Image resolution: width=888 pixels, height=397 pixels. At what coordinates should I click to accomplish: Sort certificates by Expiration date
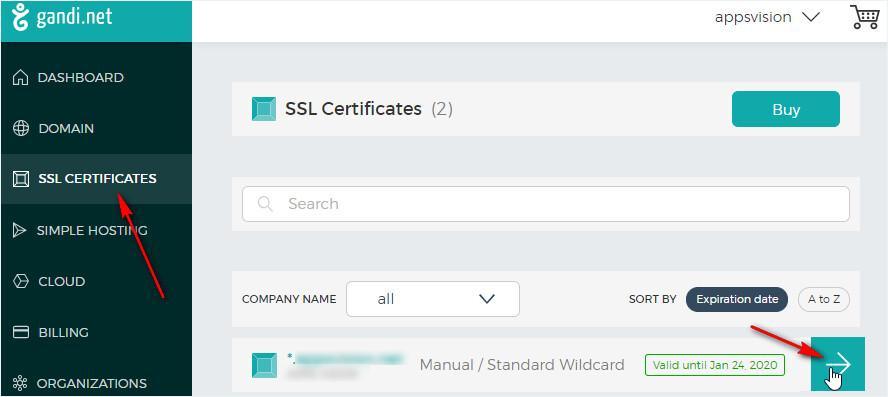[737, 300]
